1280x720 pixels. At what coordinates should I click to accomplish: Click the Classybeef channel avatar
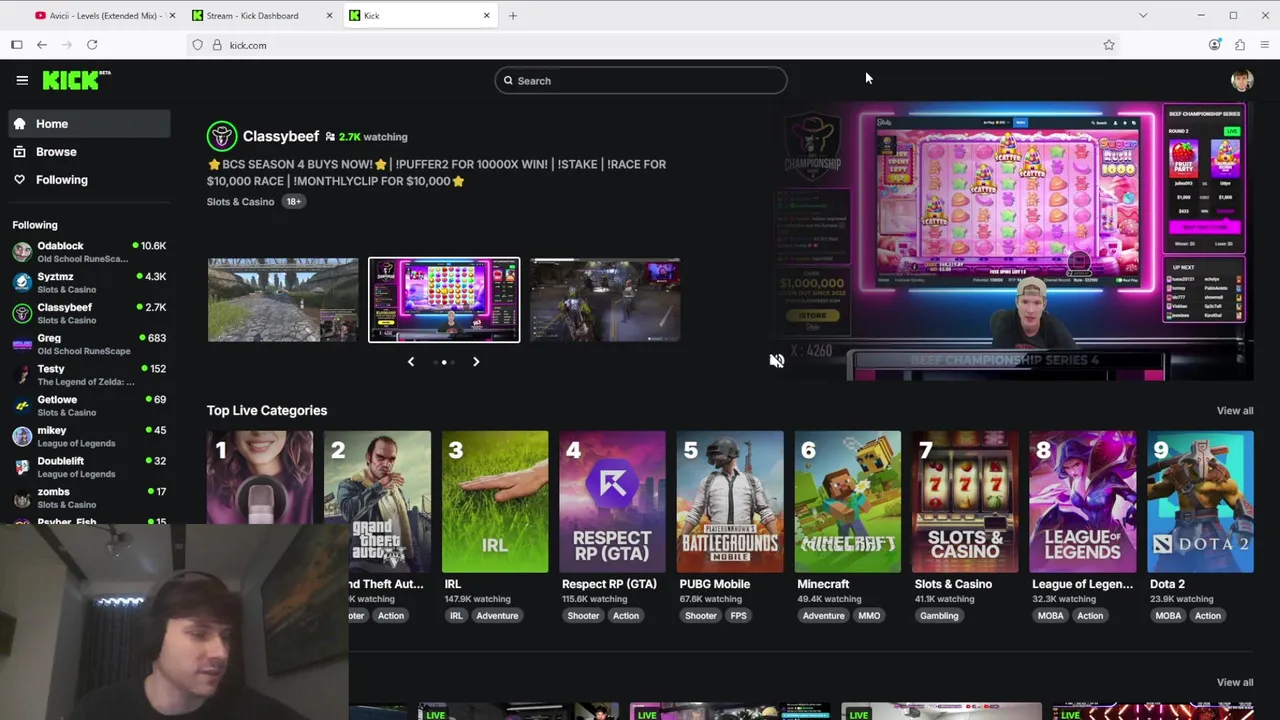pyautogui.click(x=222, y=136)
